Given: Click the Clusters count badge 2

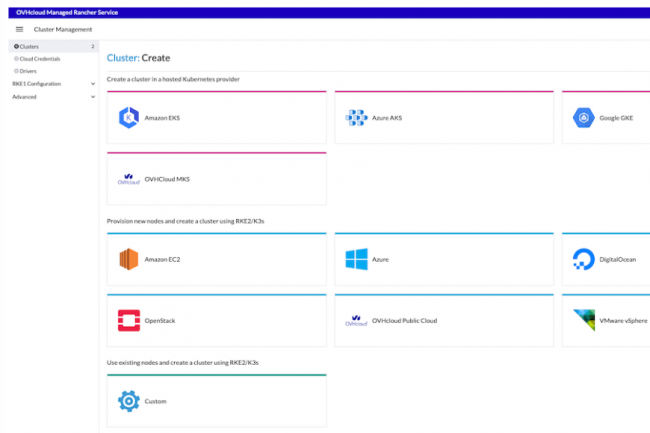Looking at the screenshot, I should [93, 46].
